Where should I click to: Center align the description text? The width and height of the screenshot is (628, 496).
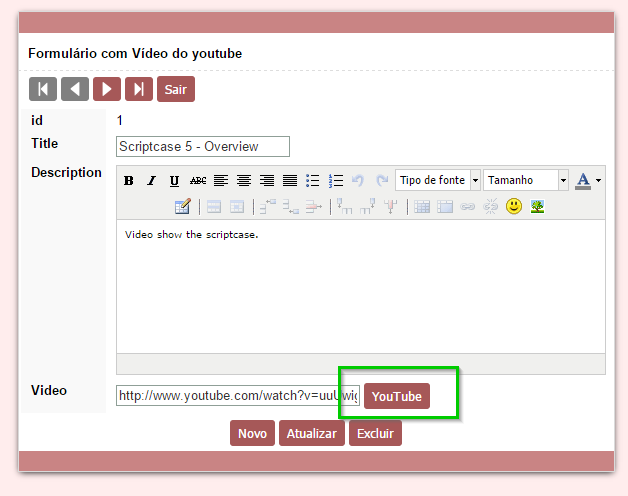point(243,181)
